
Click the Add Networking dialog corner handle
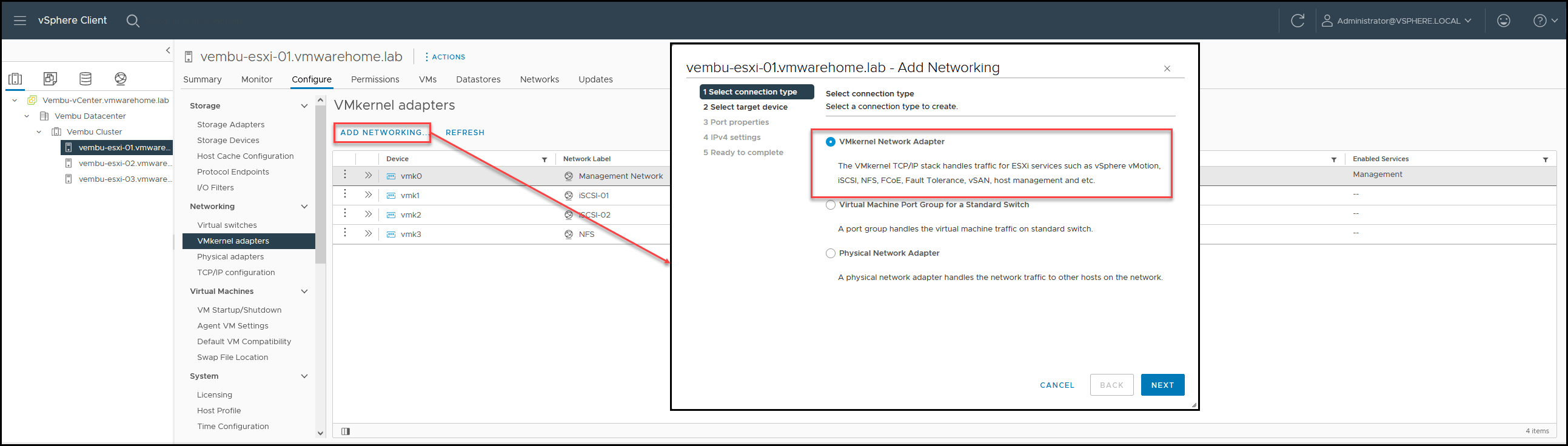click(1193, 405)
